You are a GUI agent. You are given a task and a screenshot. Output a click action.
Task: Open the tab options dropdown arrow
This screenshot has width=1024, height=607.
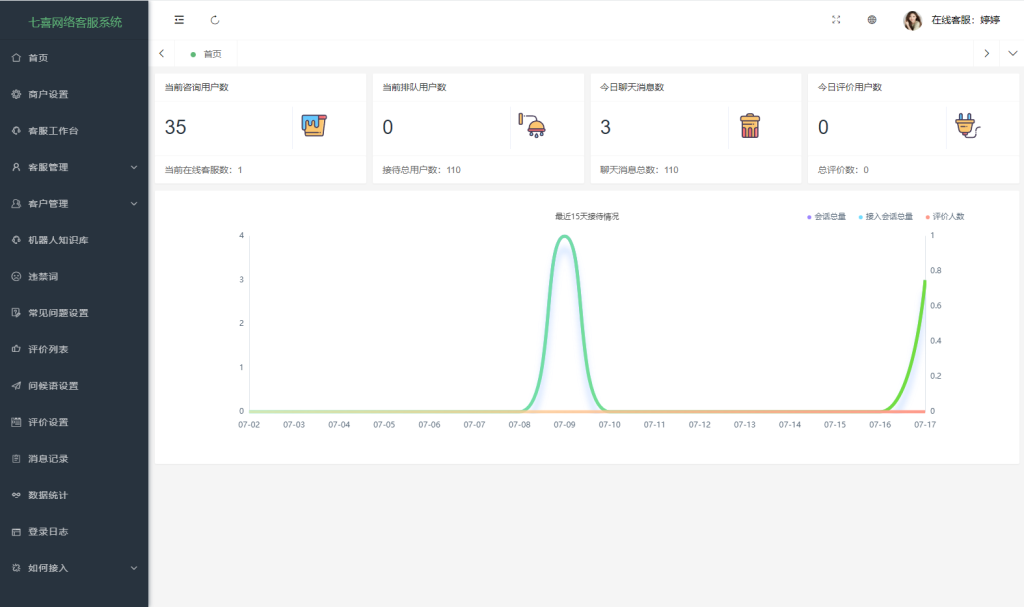coord(1012,53)
